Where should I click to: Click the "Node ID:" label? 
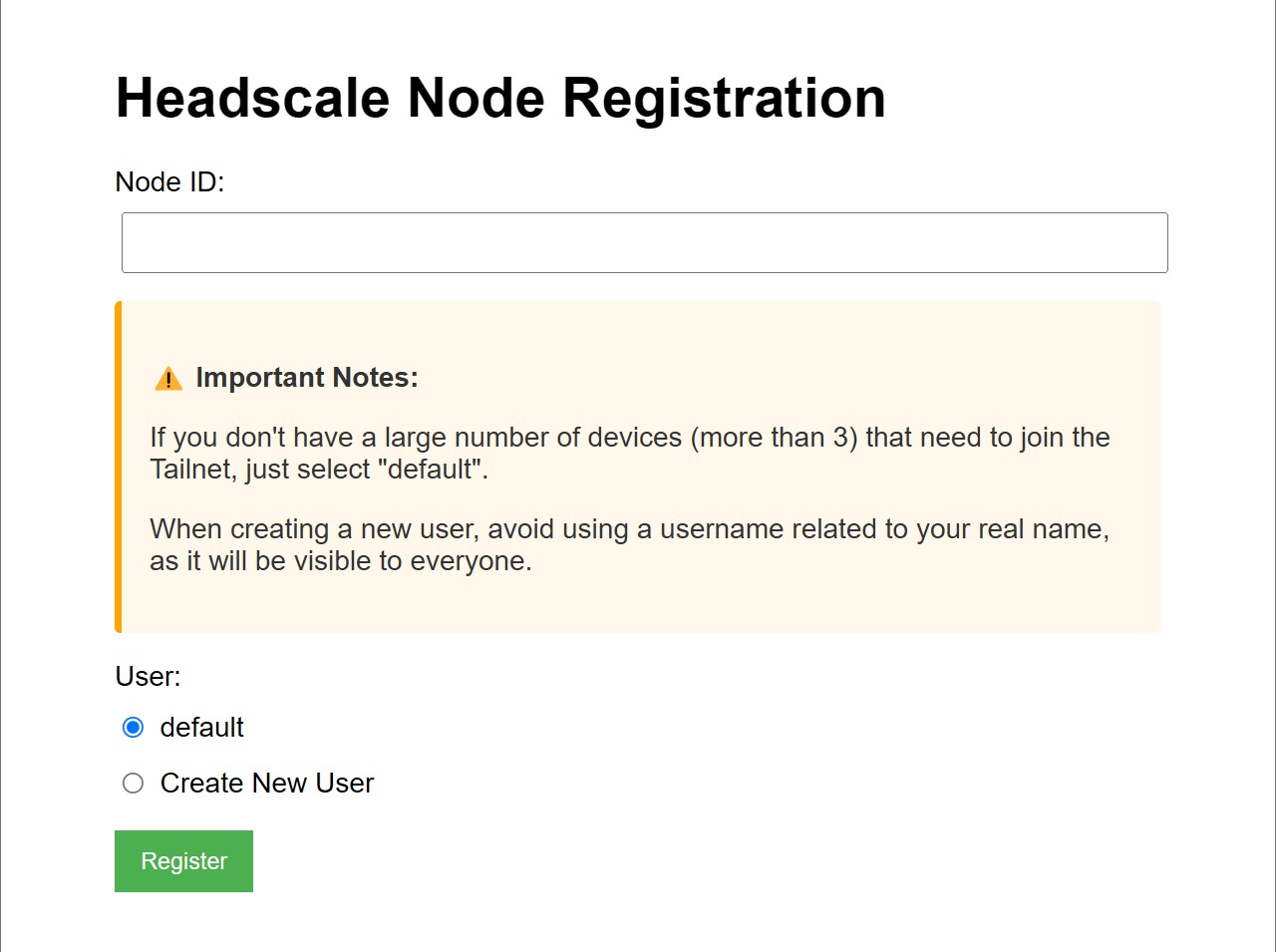pyautogui.click(x=169, y=181)
